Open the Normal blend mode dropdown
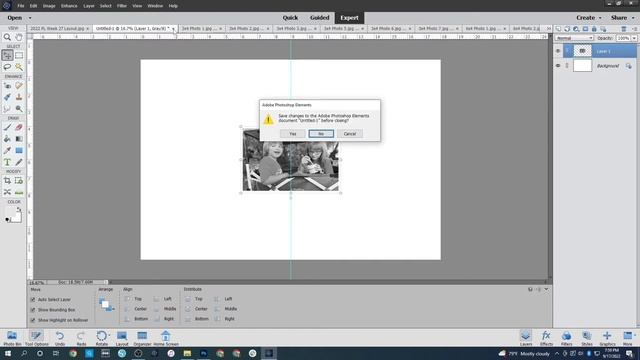Image resolution: width=640 pixels, height=360 pixels. [x=574, y=38]
